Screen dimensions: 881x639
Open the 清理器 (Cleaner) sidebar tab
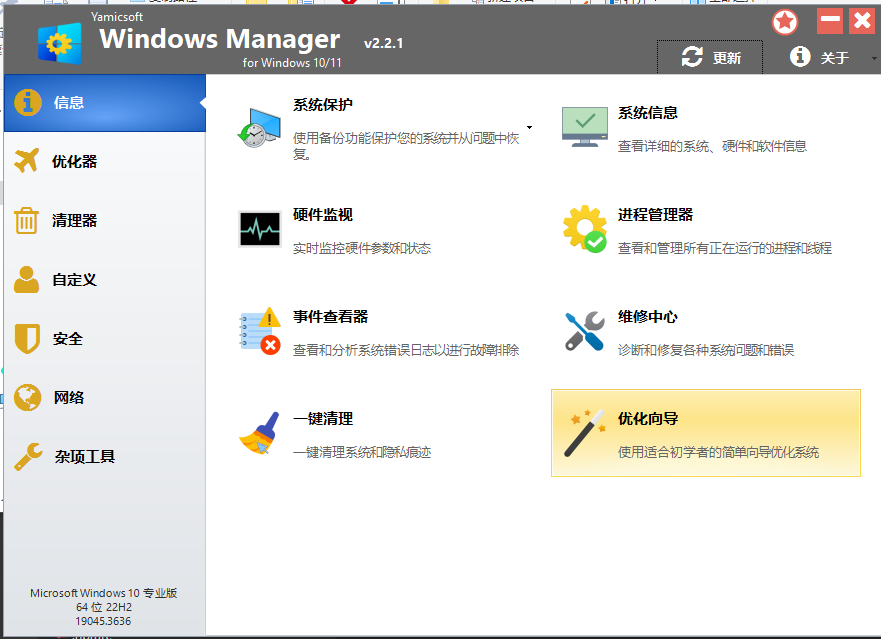click(x=104, y=221)
